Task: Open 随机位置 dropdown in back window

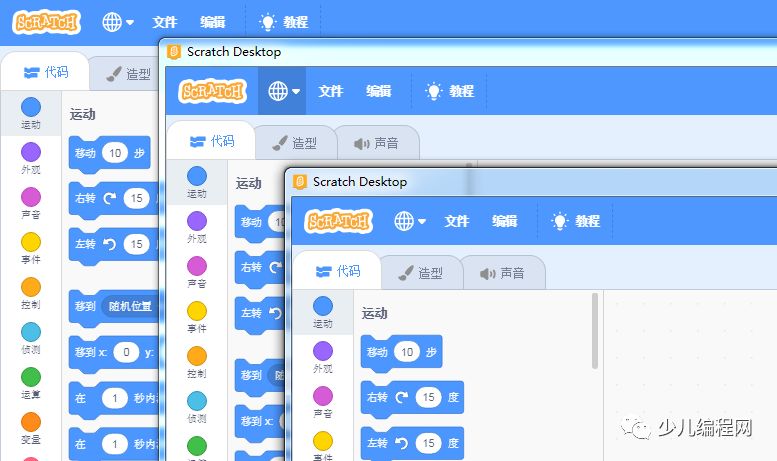Action: pyautogui.click(x=130, y=306)
